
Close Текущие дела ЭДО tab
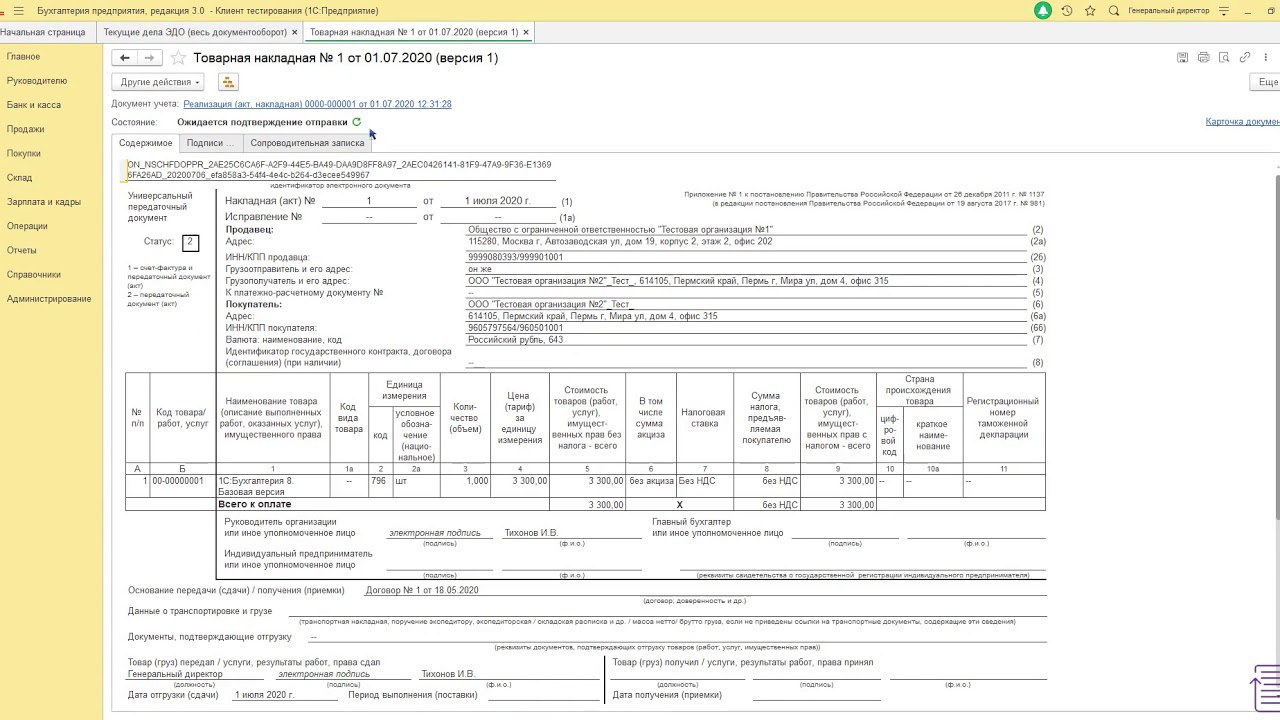coord(294,32)
